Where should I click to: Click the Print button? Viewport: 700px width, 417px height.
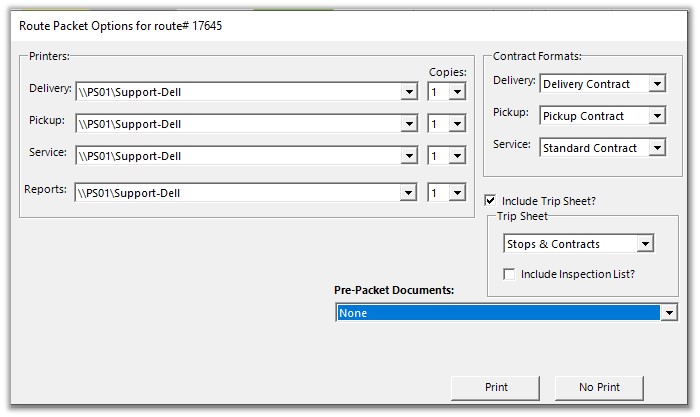[496, 388]
